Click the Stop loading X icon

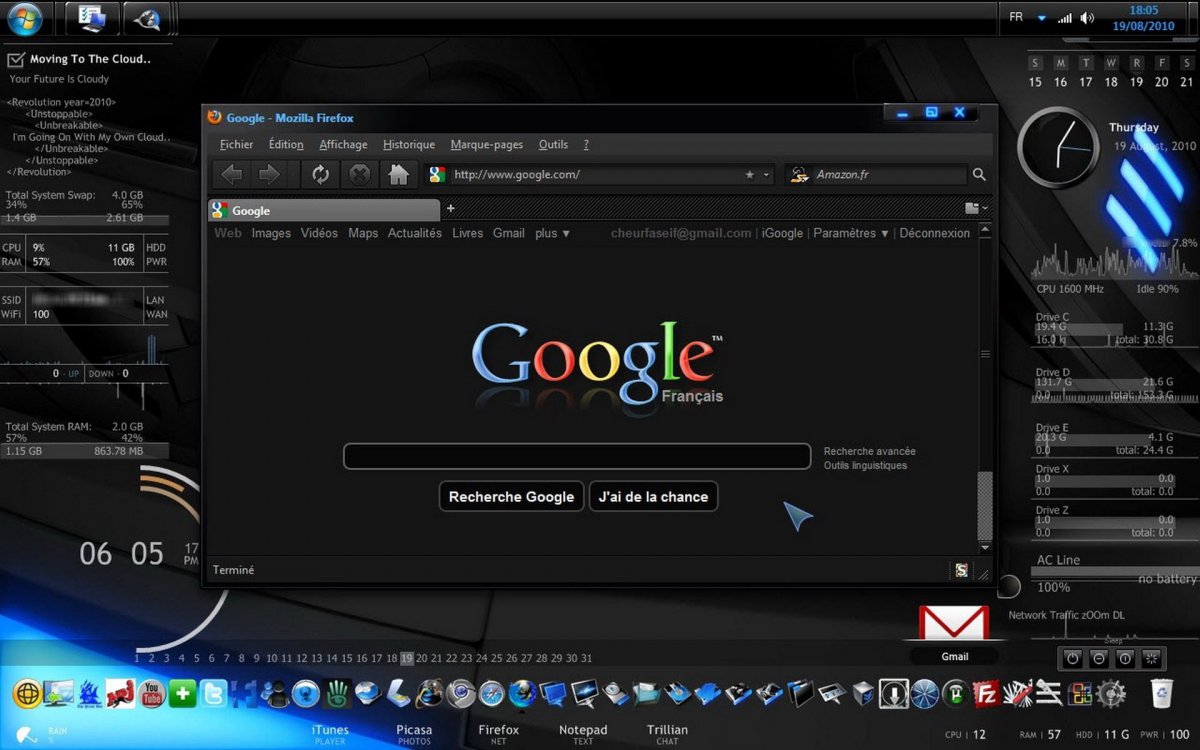click(x=359, y=175)
